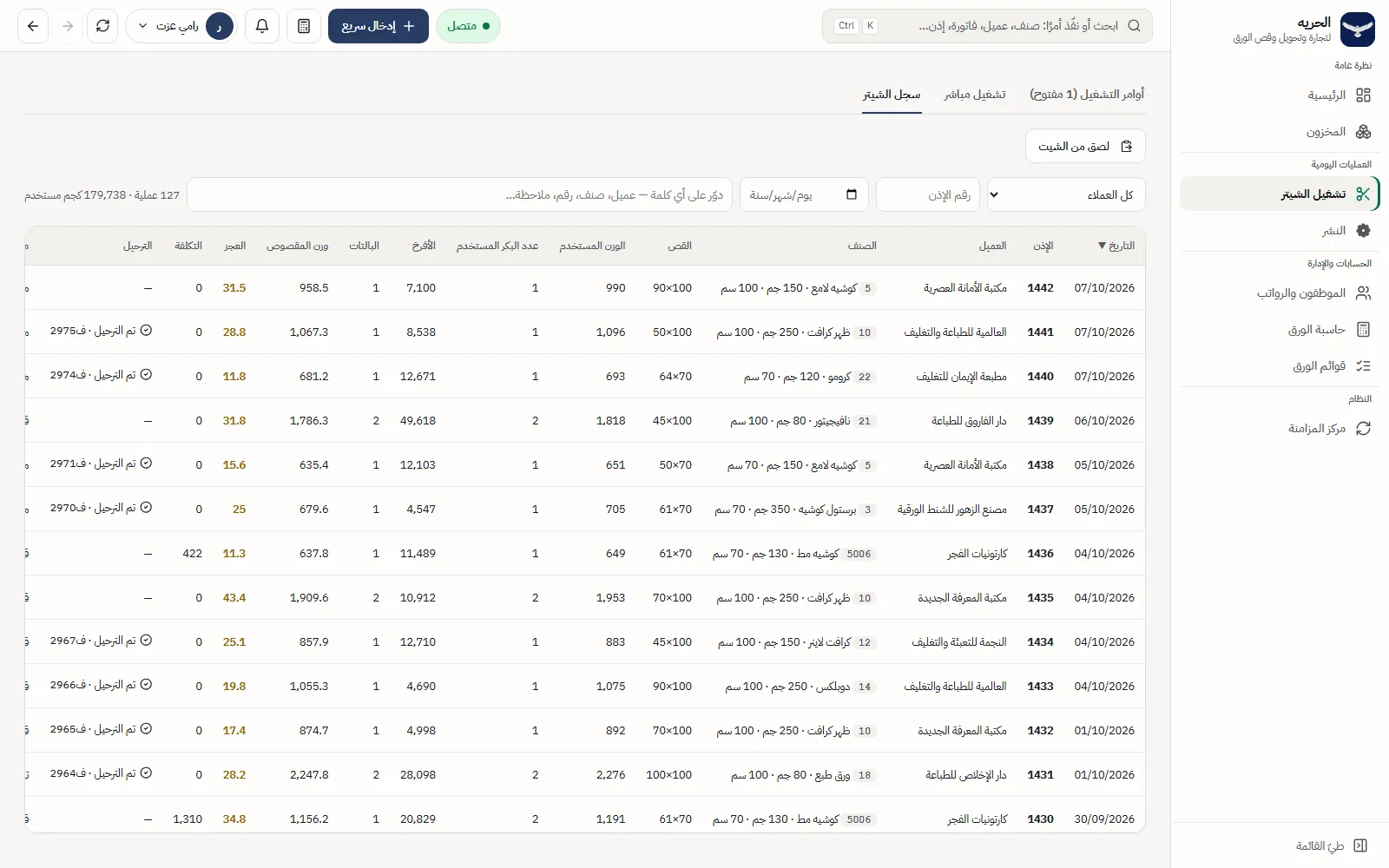This screenshot has height=868, width=1389.
Task: Open الموظفون والرواتب employees page
Action: pyautogui.click(x=1280, y=293)
